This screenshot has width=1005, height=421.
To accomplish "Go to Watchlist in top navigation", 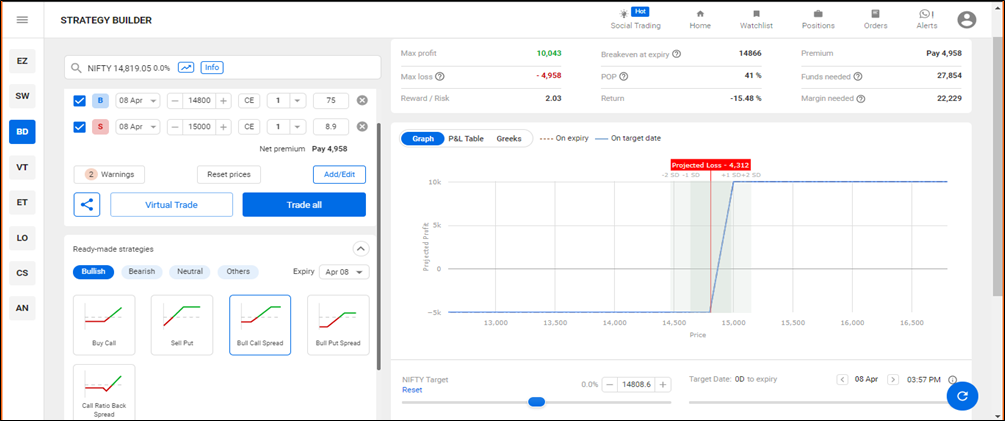I will [x=756, y=19].
